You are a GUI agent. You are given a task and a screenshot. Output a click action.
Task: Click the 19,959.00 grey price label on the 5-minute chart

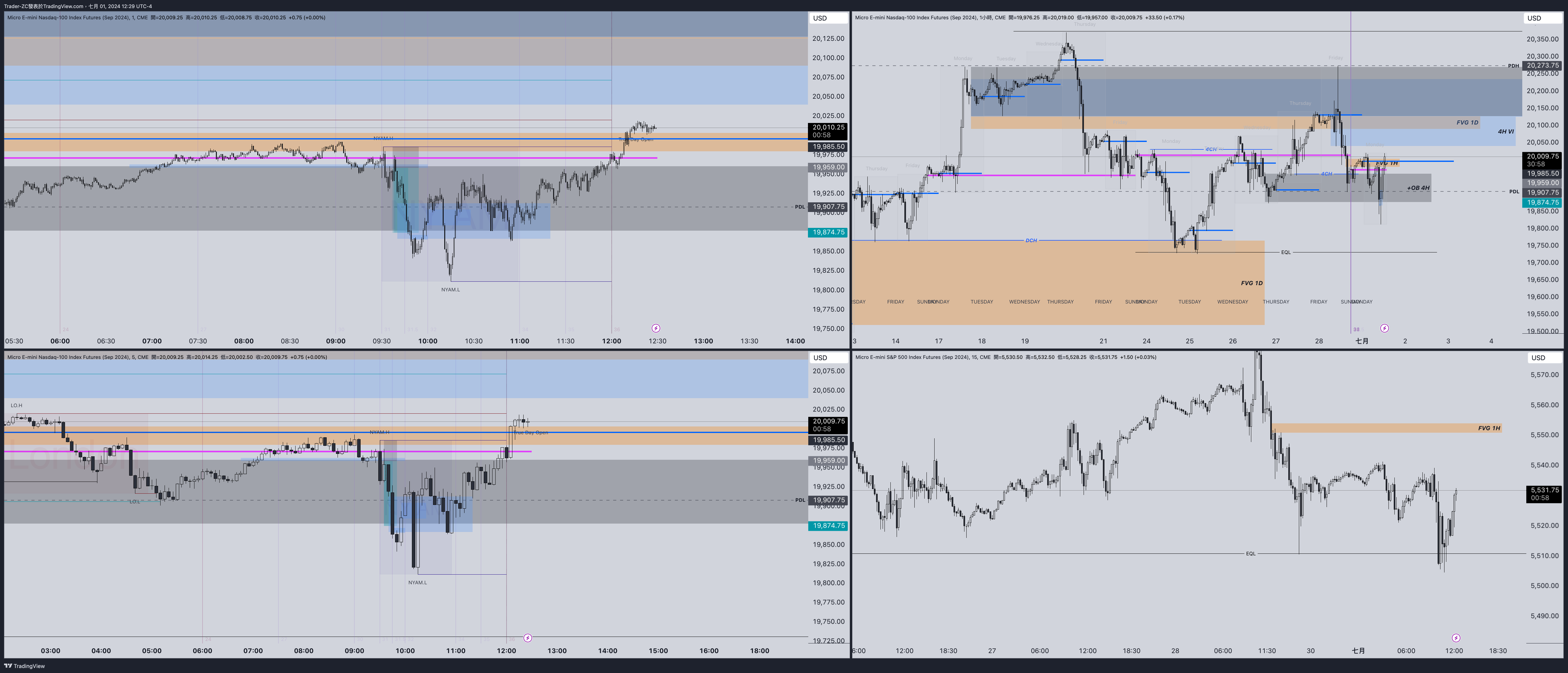click(828, 460)
